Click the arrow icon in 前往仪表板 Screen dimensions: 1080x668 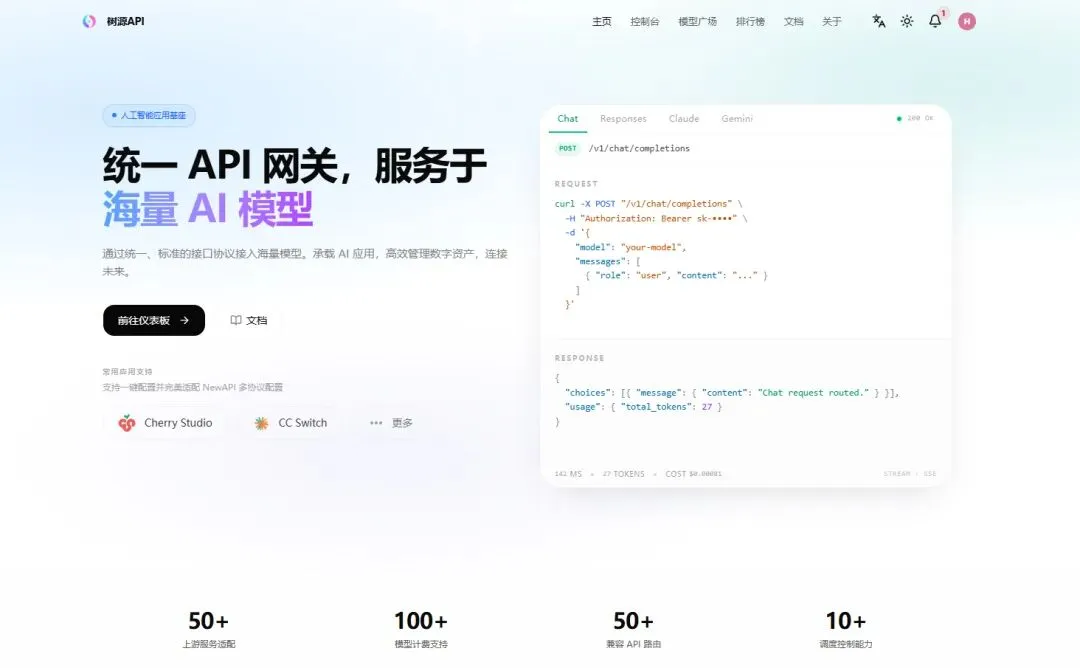pyautogui.click(x=185, y=320)
